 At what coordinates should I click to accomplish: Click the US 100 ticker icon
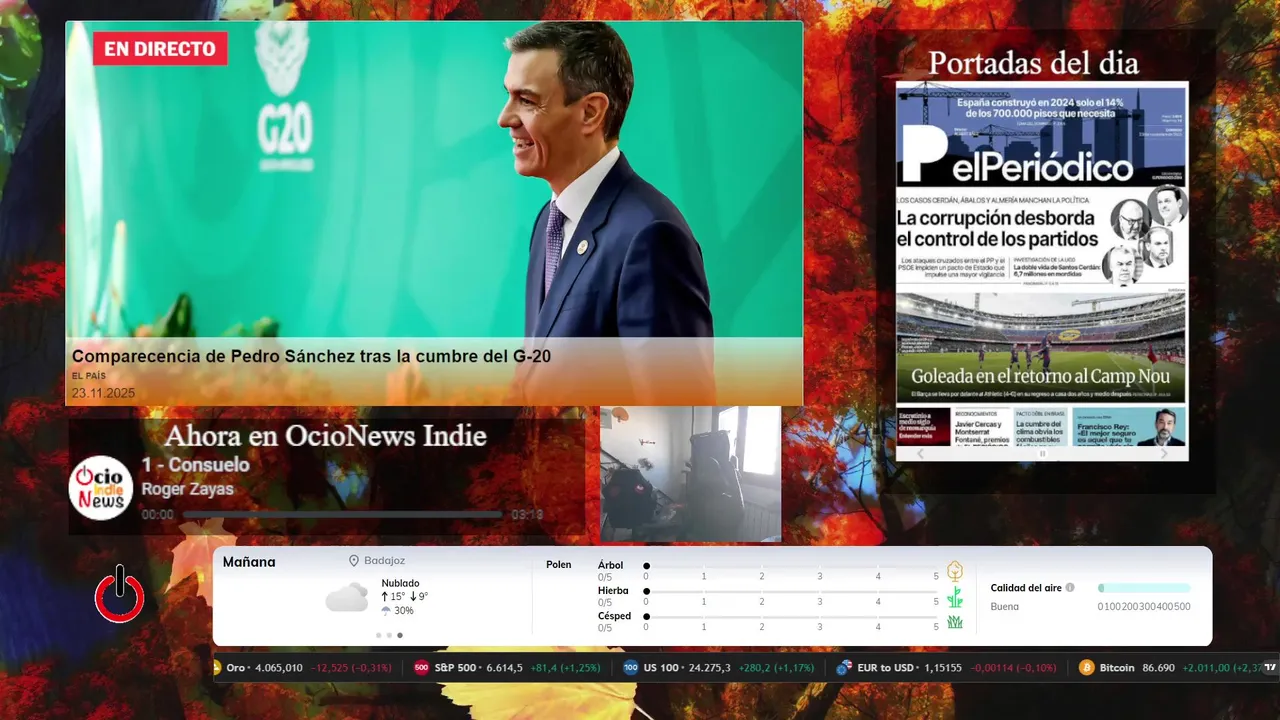click(631, 668)
